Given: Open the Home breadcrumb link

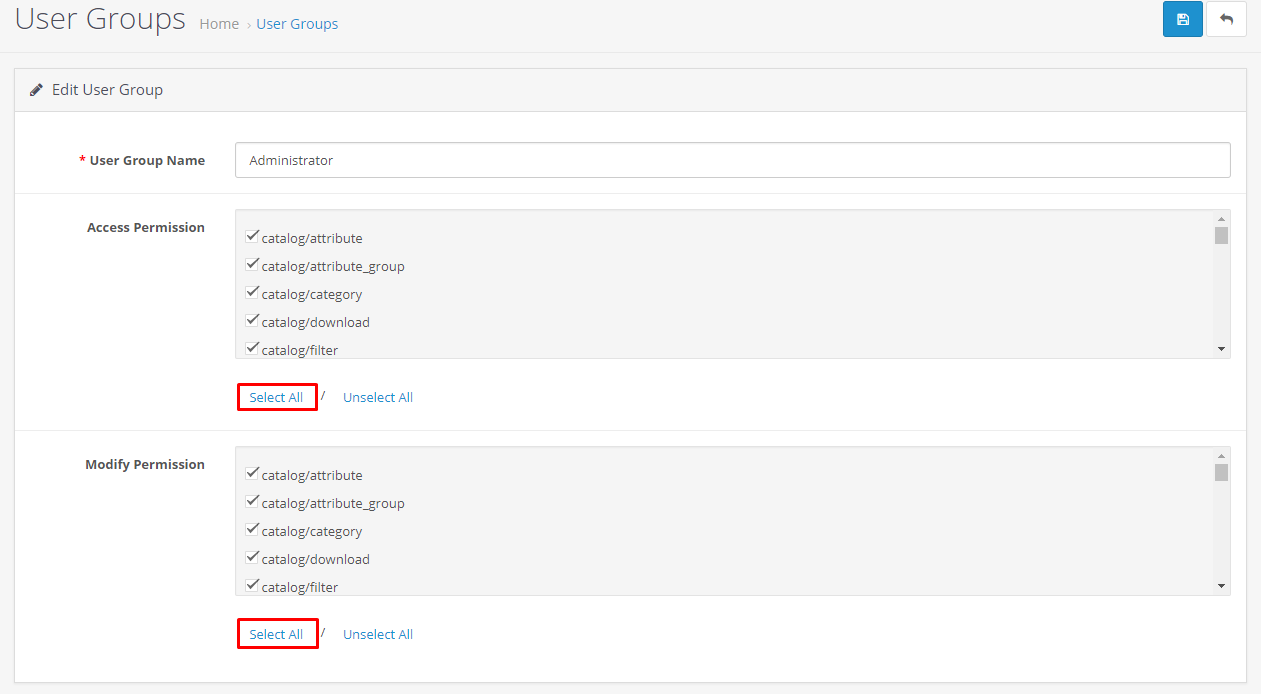Looking at the screenshot, I should pyautogui.click(x=219, y=24).
